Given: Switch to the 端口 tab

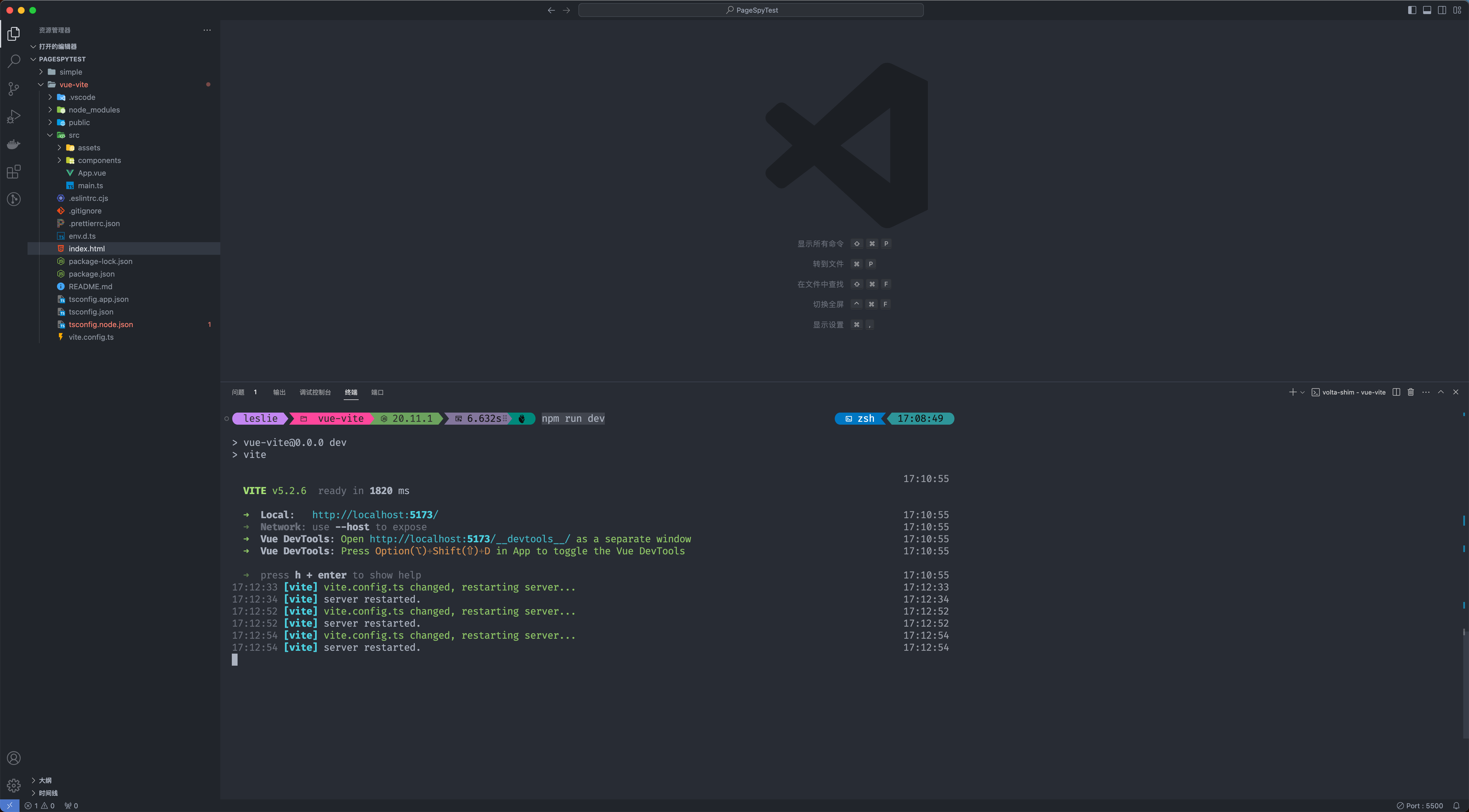Looking at the screenshot, I should tap(378, 392).
